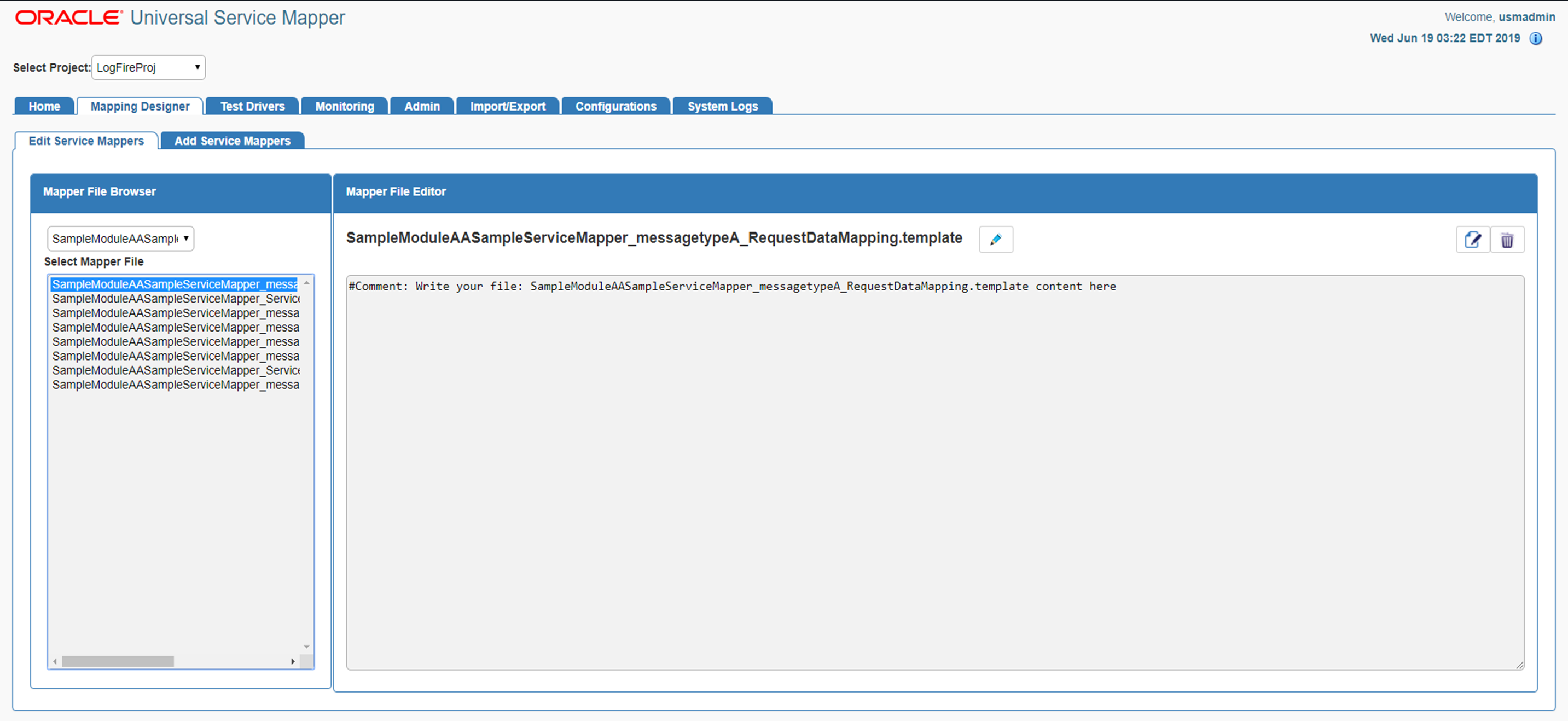The image size is (1568, 721).
Task: Return to the Home tab
Action: click(x=44, y=106)
